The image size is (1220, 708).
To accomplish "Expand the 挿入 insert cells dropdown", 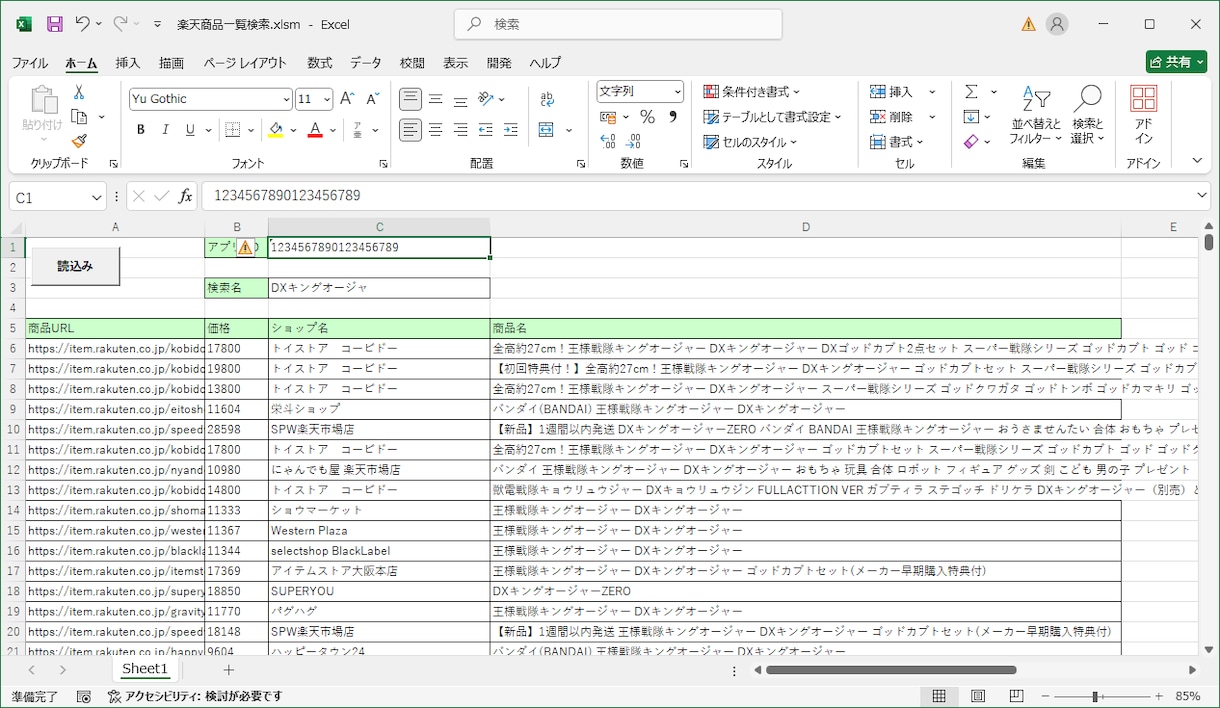I will click(x=932, y=92).
